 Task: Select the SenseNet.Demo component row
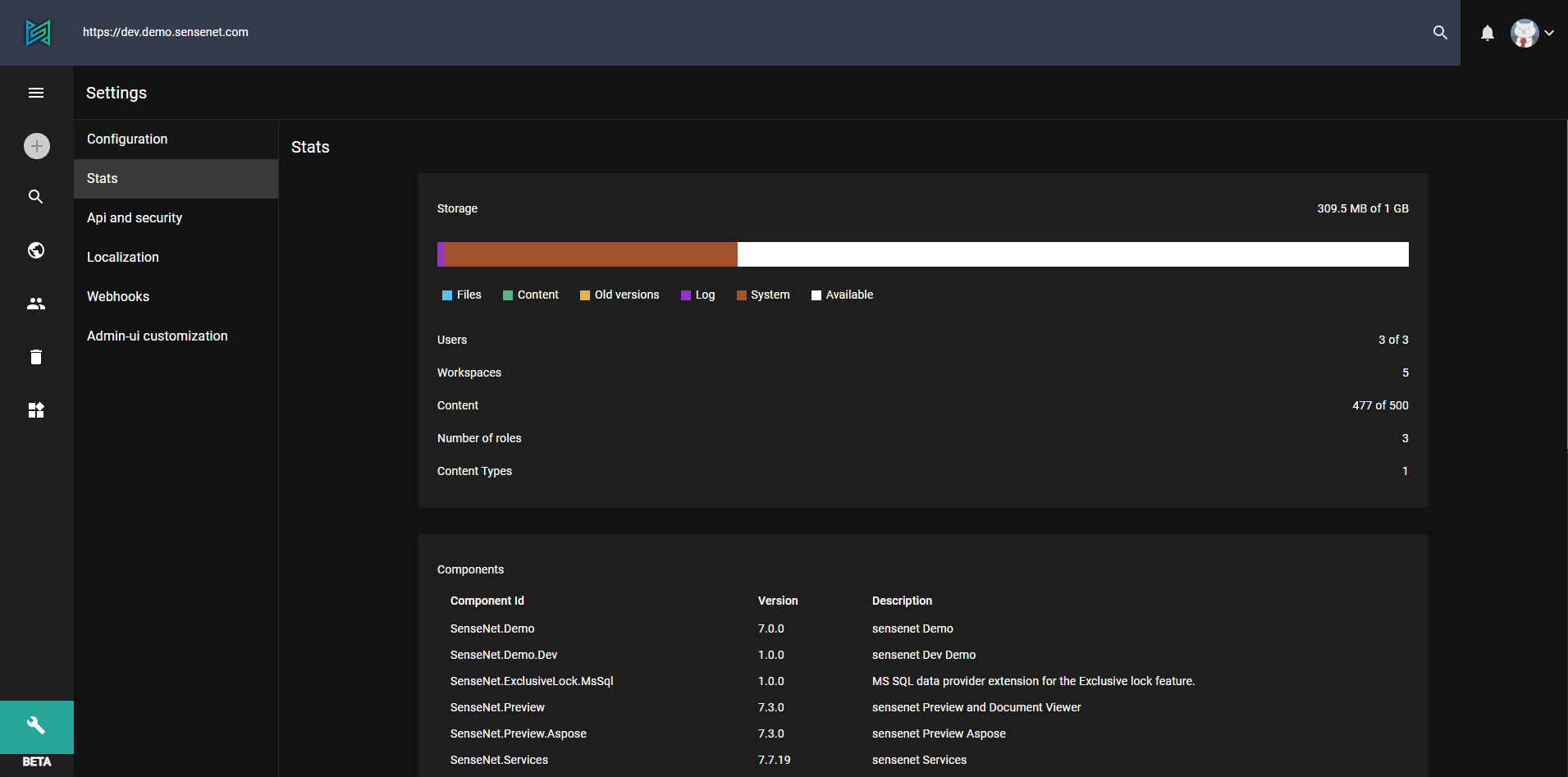923,628
